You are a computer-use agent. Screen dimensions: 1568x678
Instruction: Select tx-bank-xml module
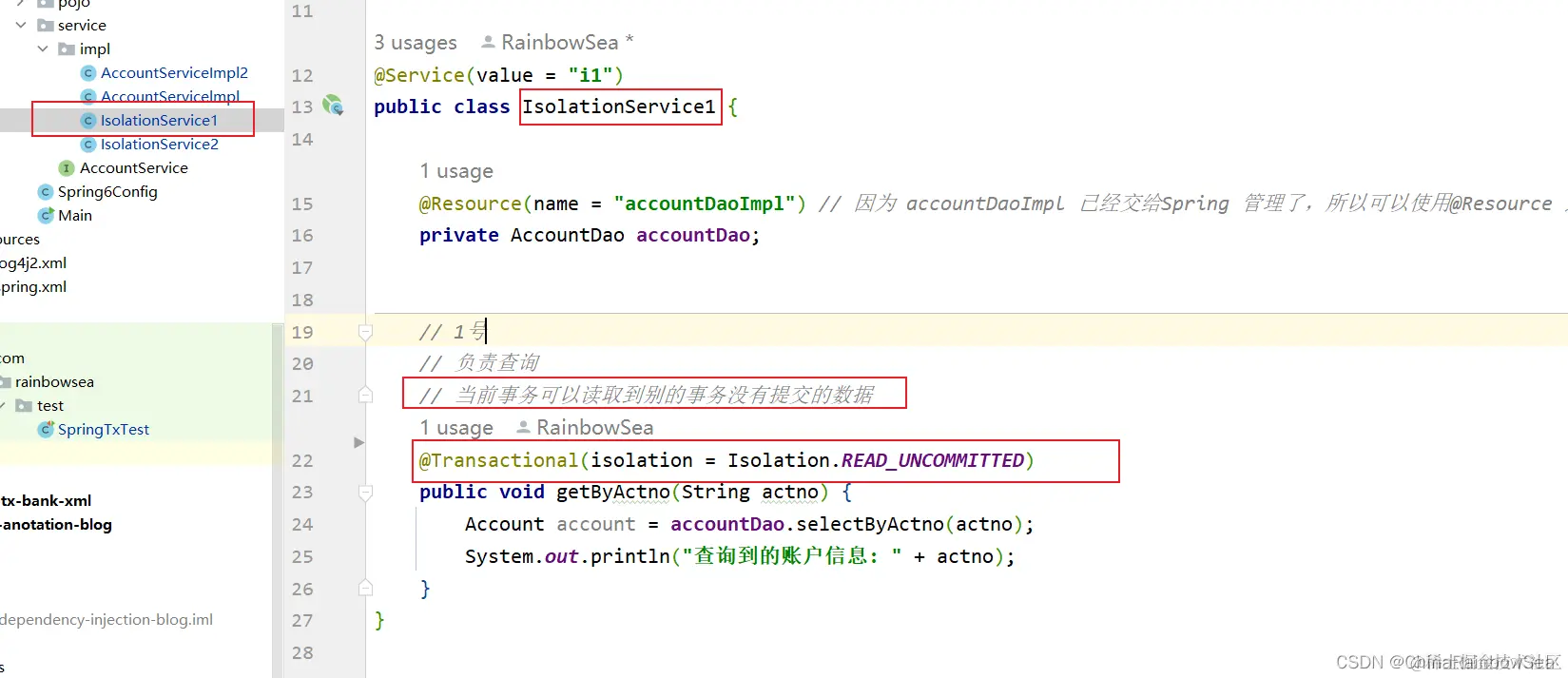coord(46,500)
